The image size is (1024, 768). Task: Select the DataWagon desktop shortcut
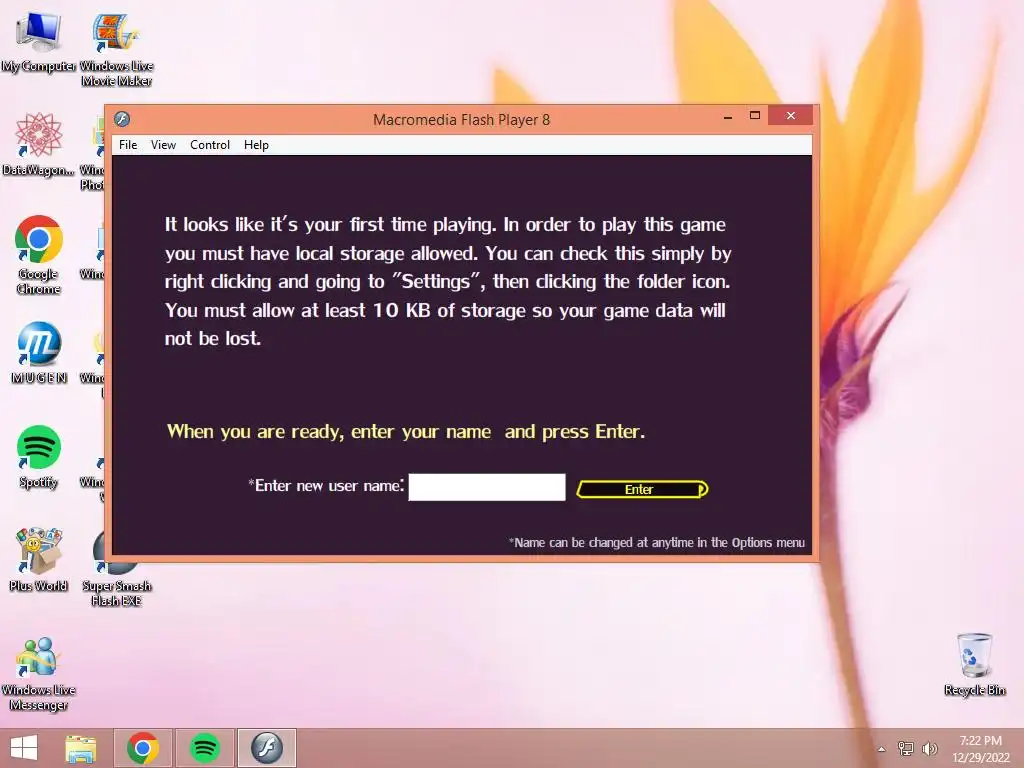click(x=39, y=144)
